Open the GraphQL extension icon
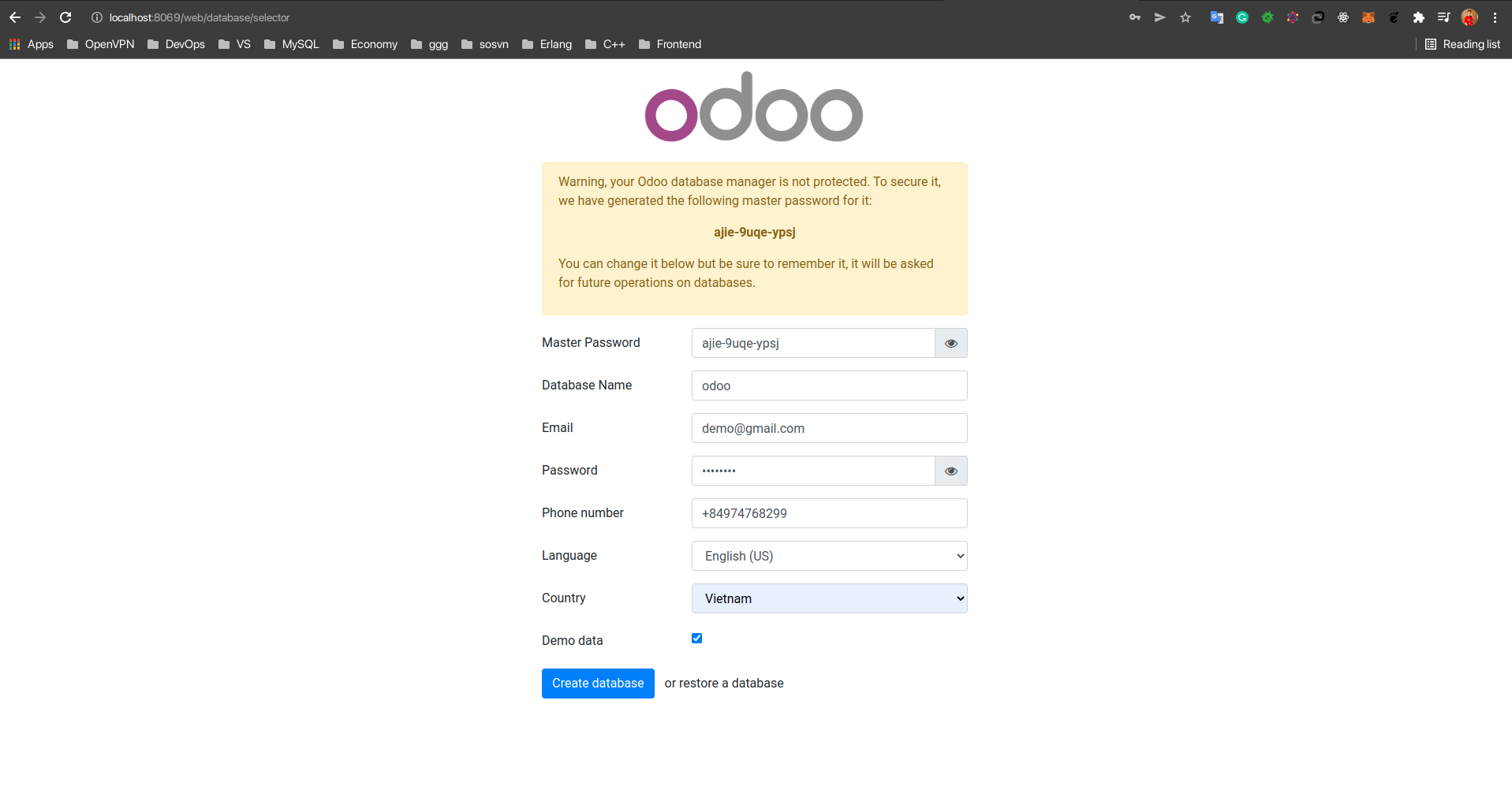 click(x=1293, y=17)
